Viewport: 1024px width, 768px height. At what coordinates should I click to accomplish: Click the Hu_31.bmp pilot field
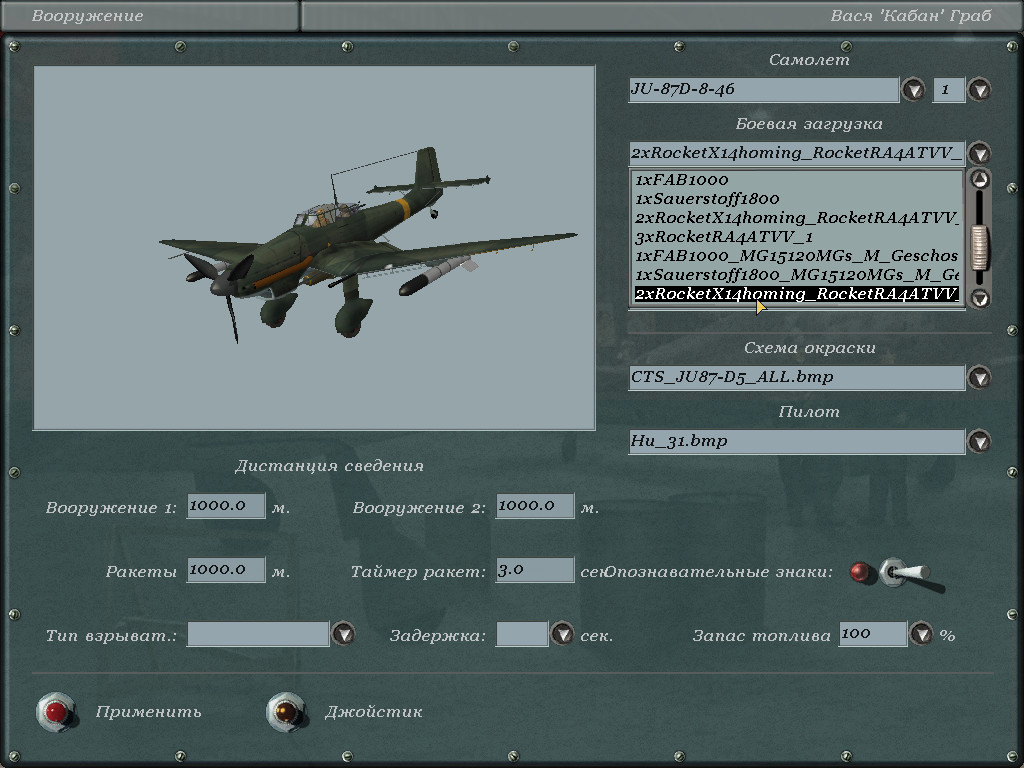(797, 441)
